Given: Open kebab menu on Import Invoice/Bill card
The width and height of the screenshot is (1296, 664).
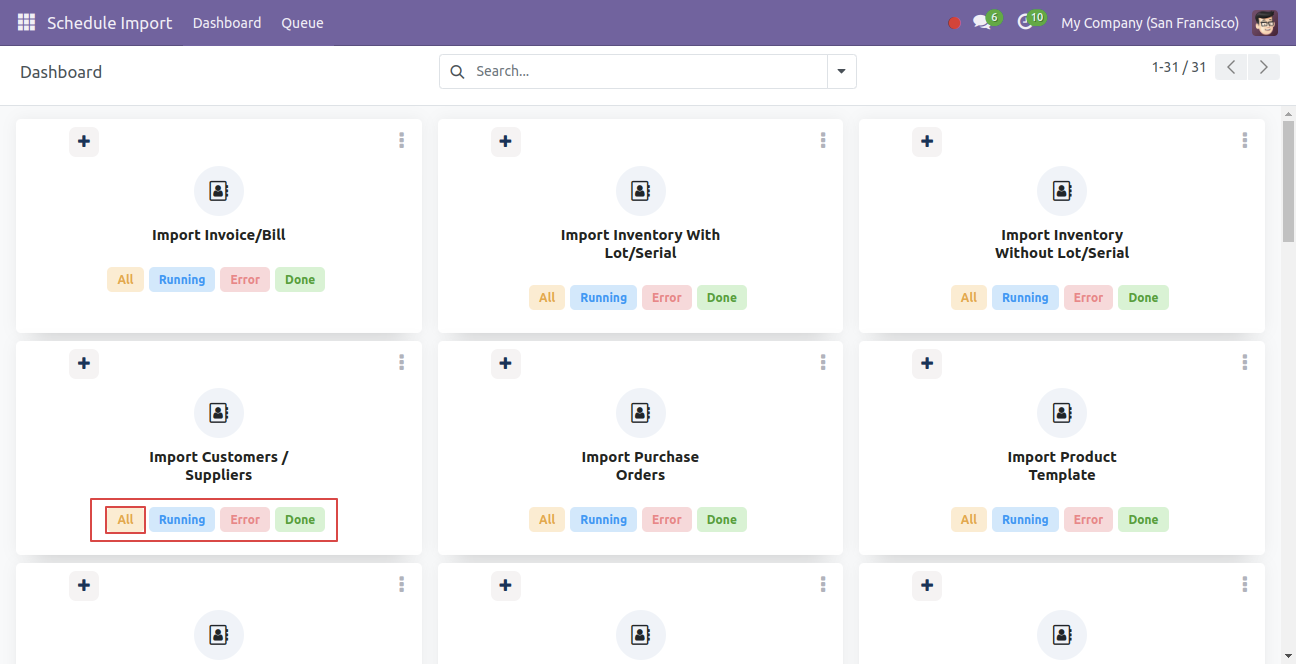Looking at the screenshot, I should click(x=401, y=141).
